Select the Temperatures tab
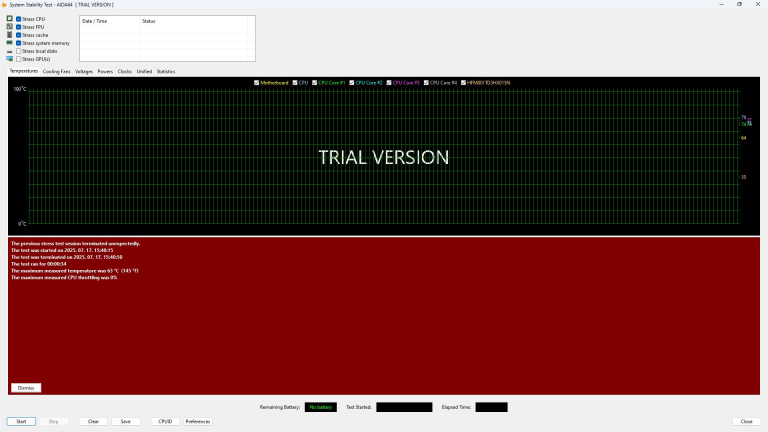This screenshot has width=768, height=432. 24,71
